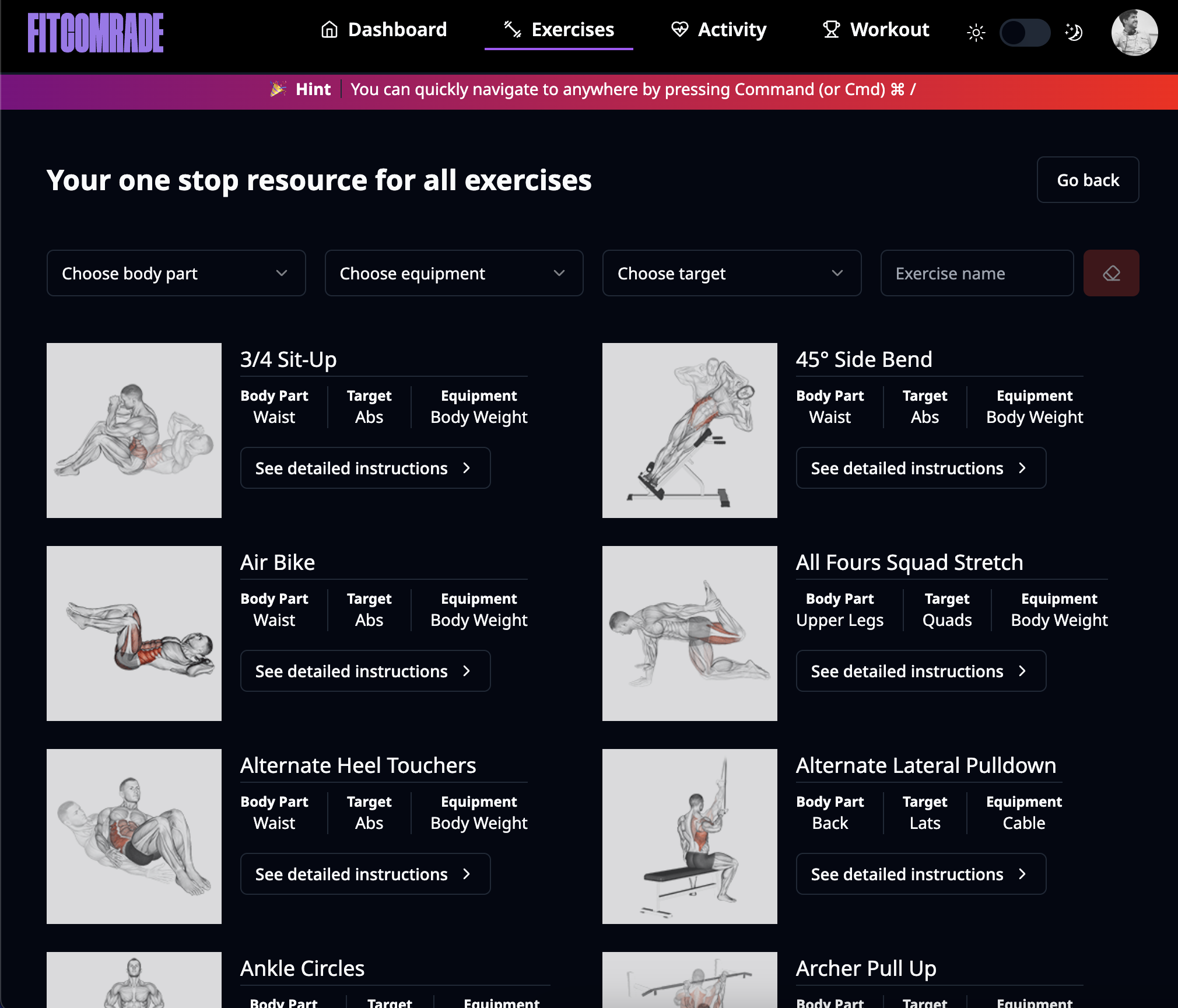Click the Alternate Heel Touchers title
The height and width of the screenshot is (1008, 1178).
[358, 765]
